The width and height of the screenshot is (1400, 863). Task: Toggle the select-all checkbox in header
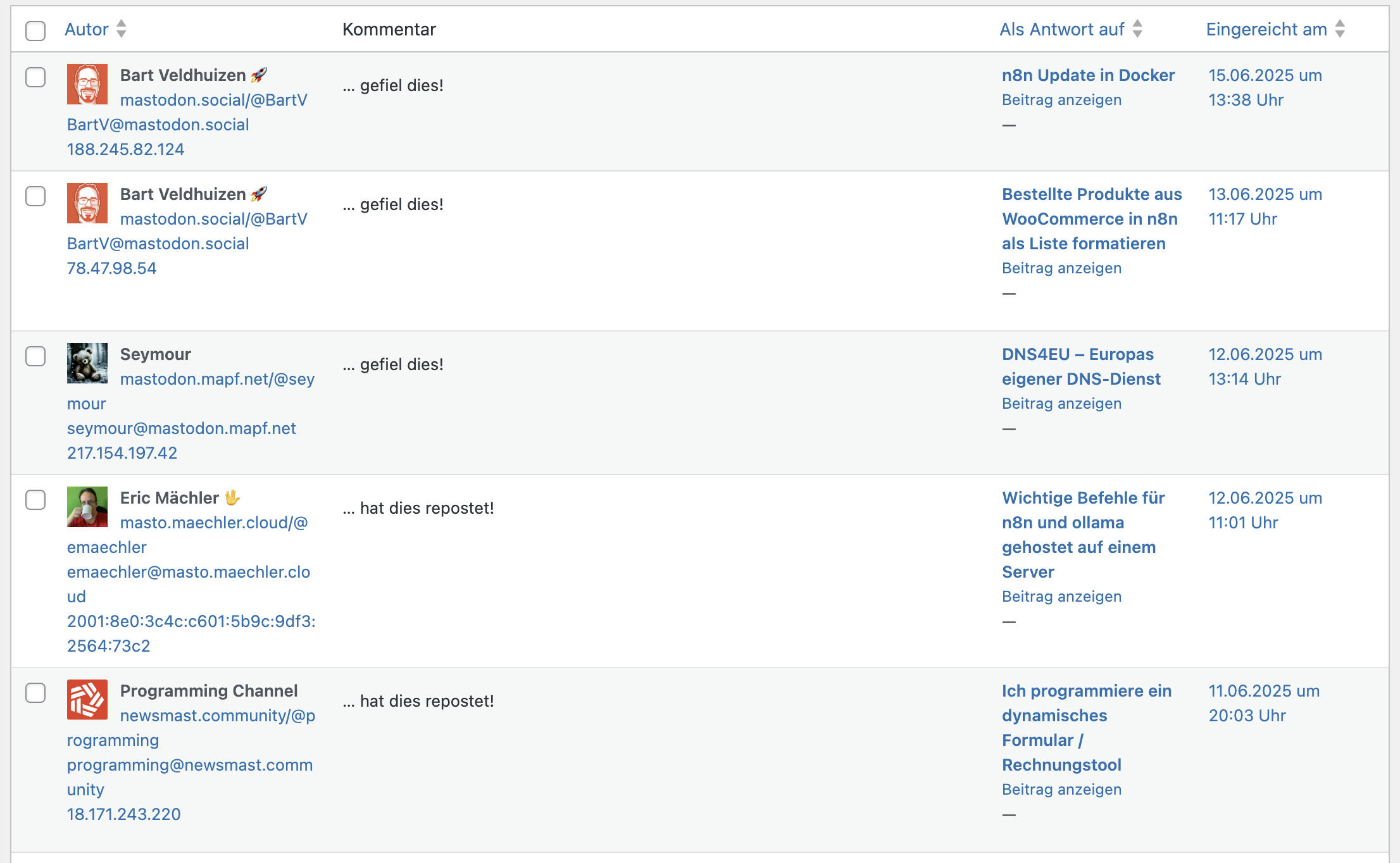(35, 30)
